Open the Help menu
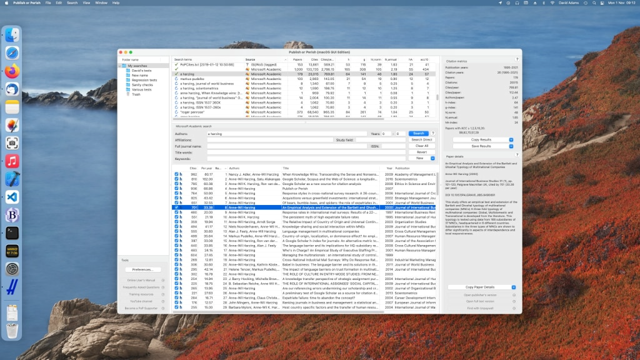Image resolution: width=640 pixels, height=360 pixels. coord(116,3)
